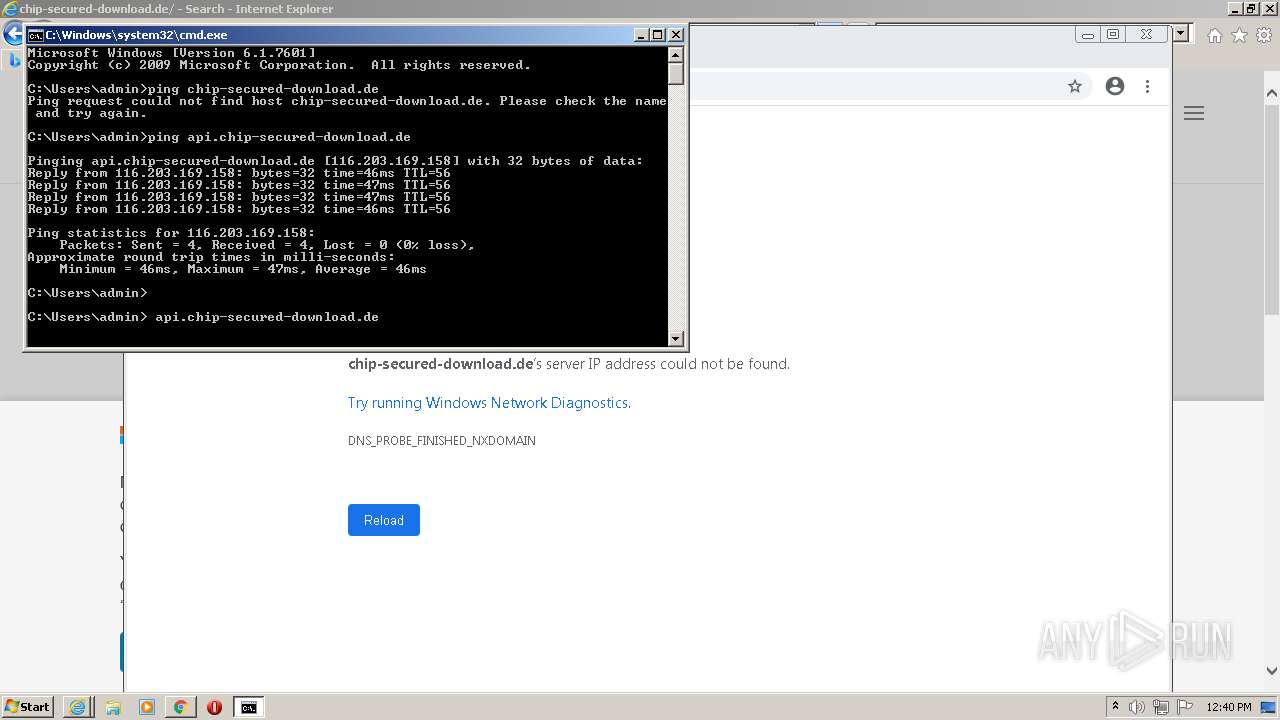Click the last prompt line in cmd
The width and height of the screenshot is (1280, 720).
coord(203,317)
